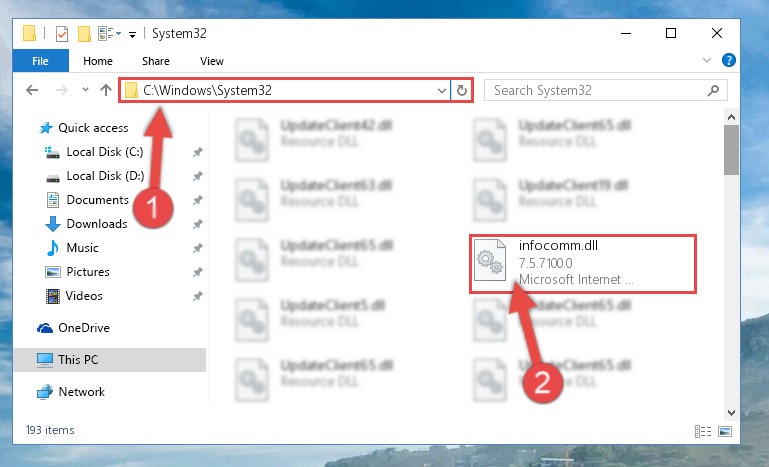Open recent locations dropdown arrow
The height and width of the screenshot is (467, 769).
pyautogui.click(x=85, y=90)
